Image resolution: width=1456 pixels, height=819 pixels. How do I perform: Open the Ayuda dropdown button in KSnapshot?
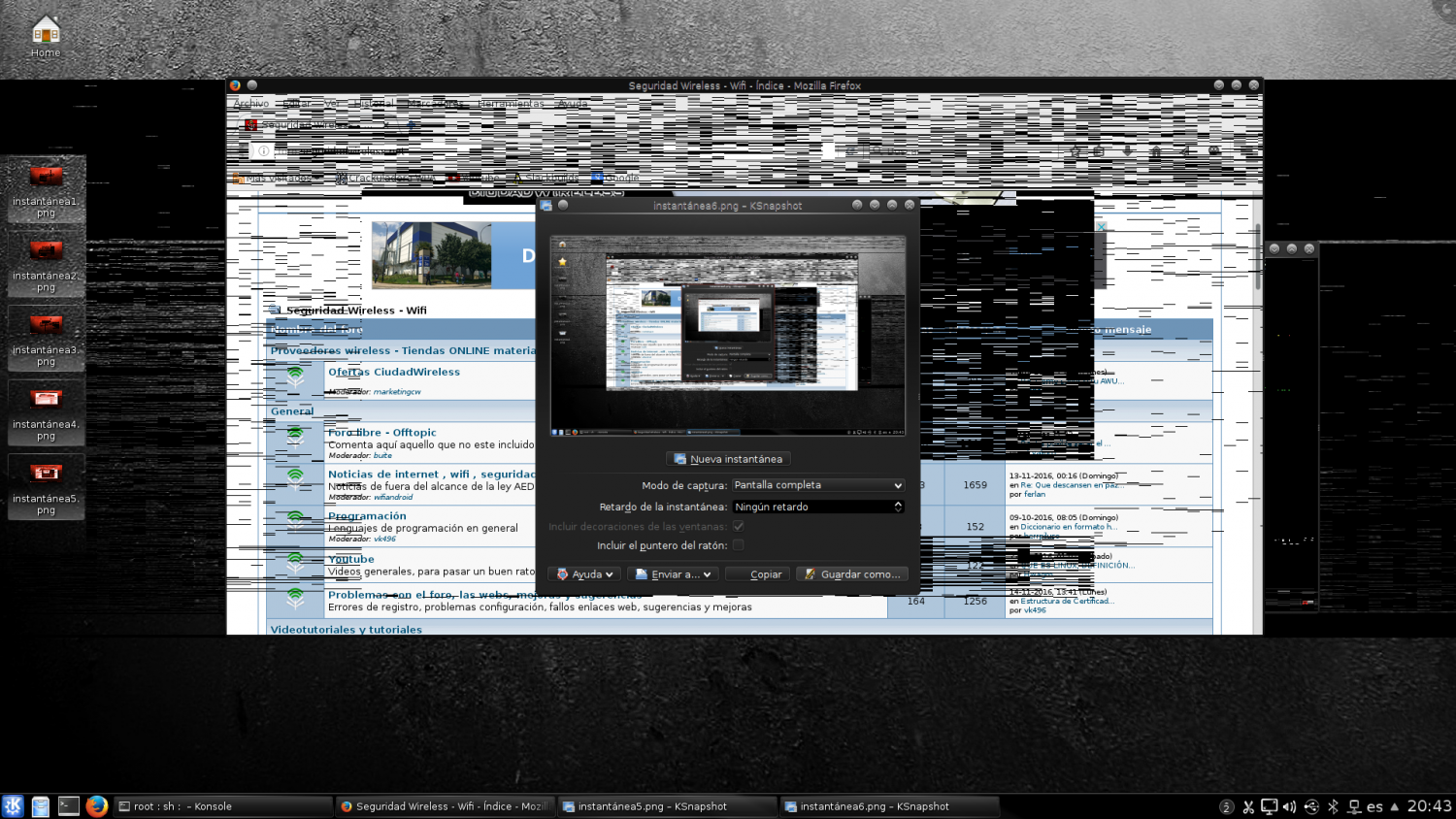(x=584, y=574)
